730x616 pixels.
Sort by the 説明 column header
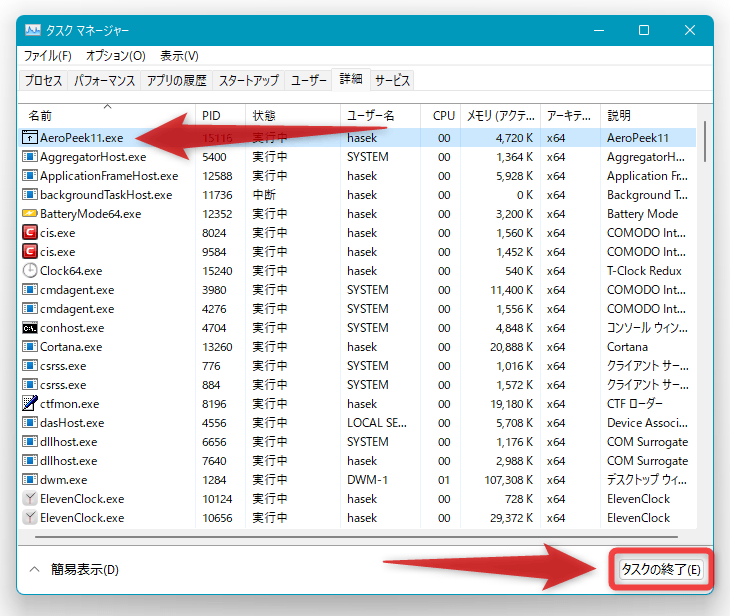(649, 115)
